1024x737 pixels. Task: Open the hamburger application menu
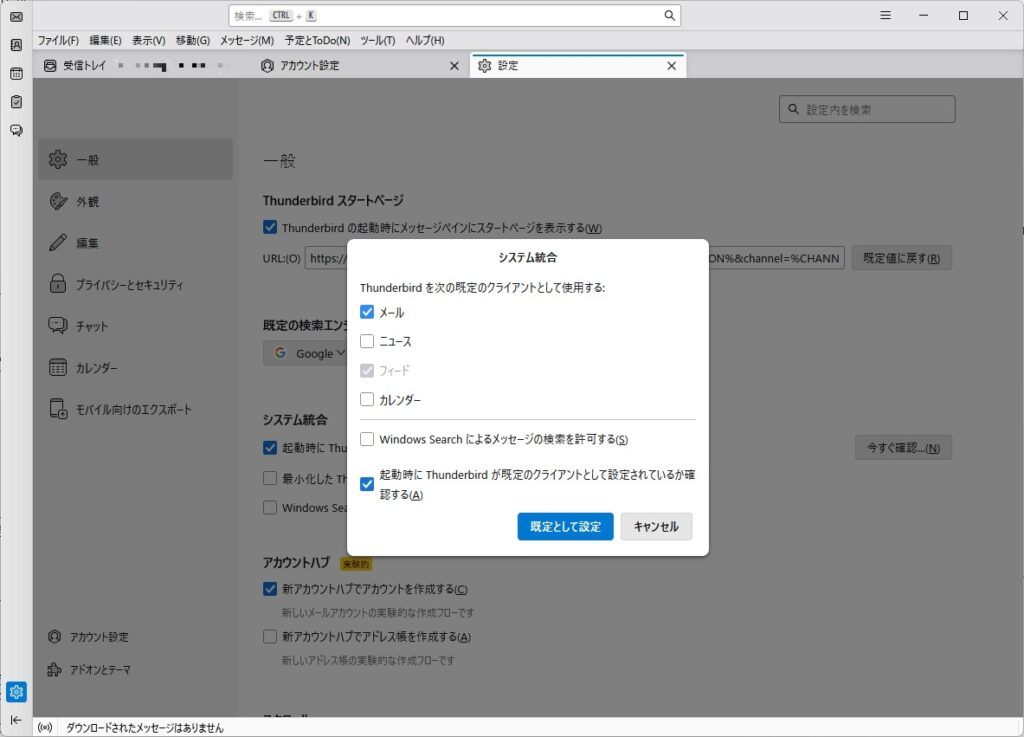(x=885, y=16)
